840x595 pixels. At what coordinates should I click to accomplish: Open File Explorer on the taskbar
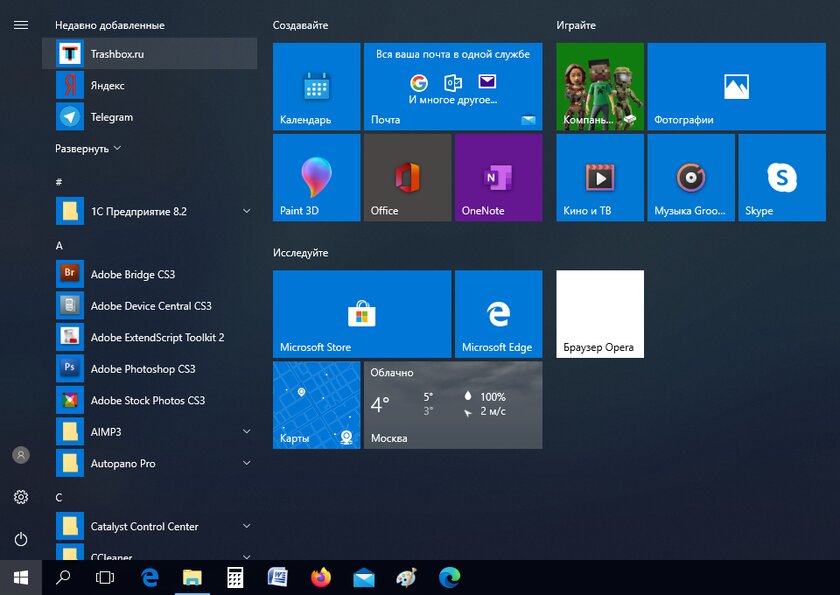[x=192, y=577]
